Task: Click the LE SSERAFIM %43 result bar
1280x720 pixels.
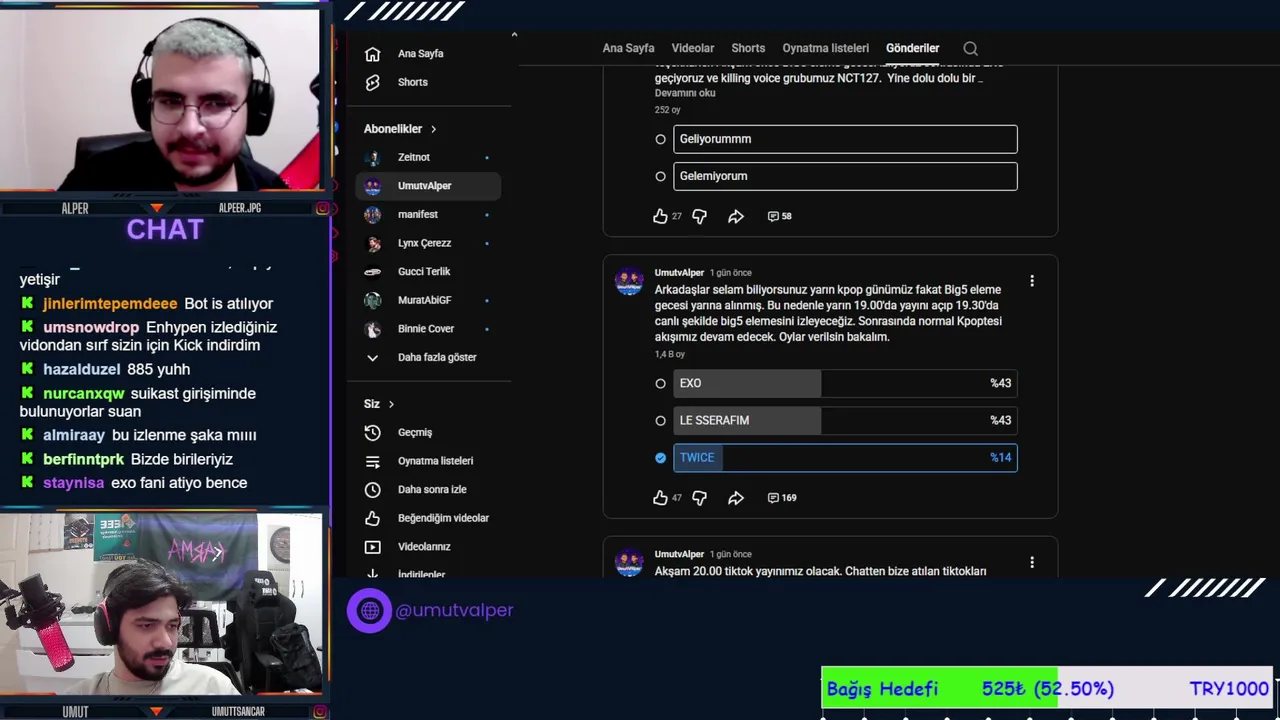Action: pos(845,420)
